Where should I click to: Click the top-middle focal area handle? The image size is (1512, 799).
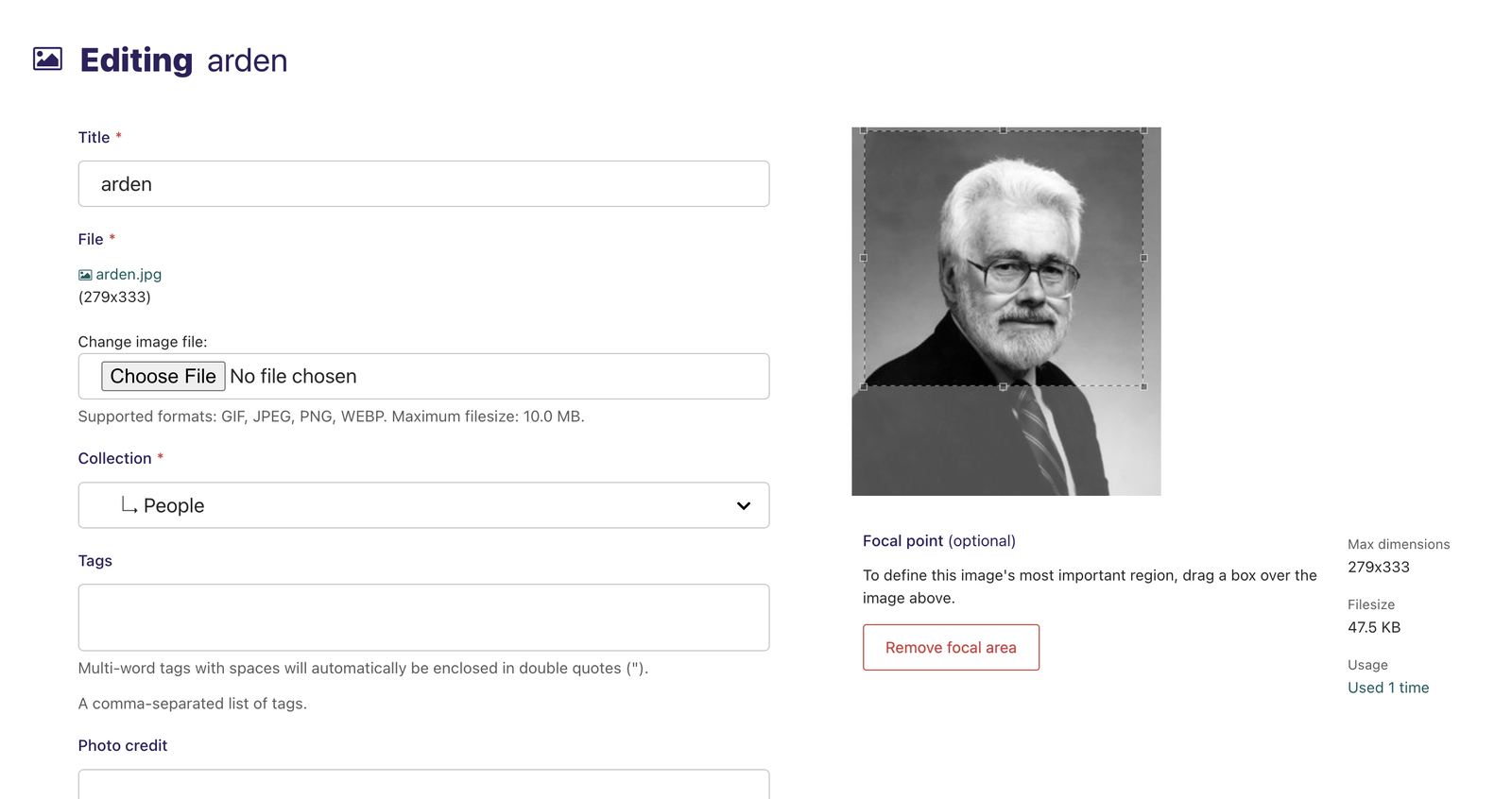coord(1004,130)
